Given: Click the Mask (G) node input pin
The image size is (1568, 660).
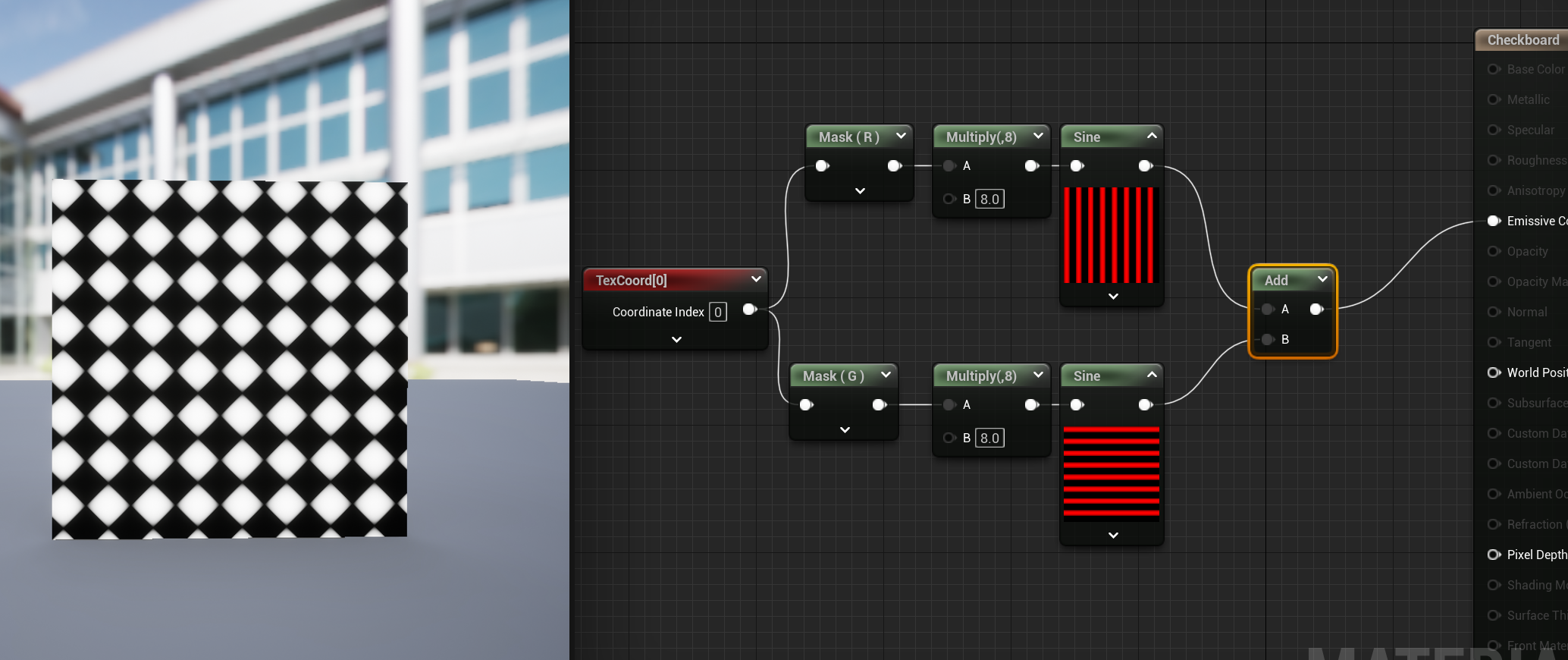Looking at the screenshot, I should coord(807,405).
